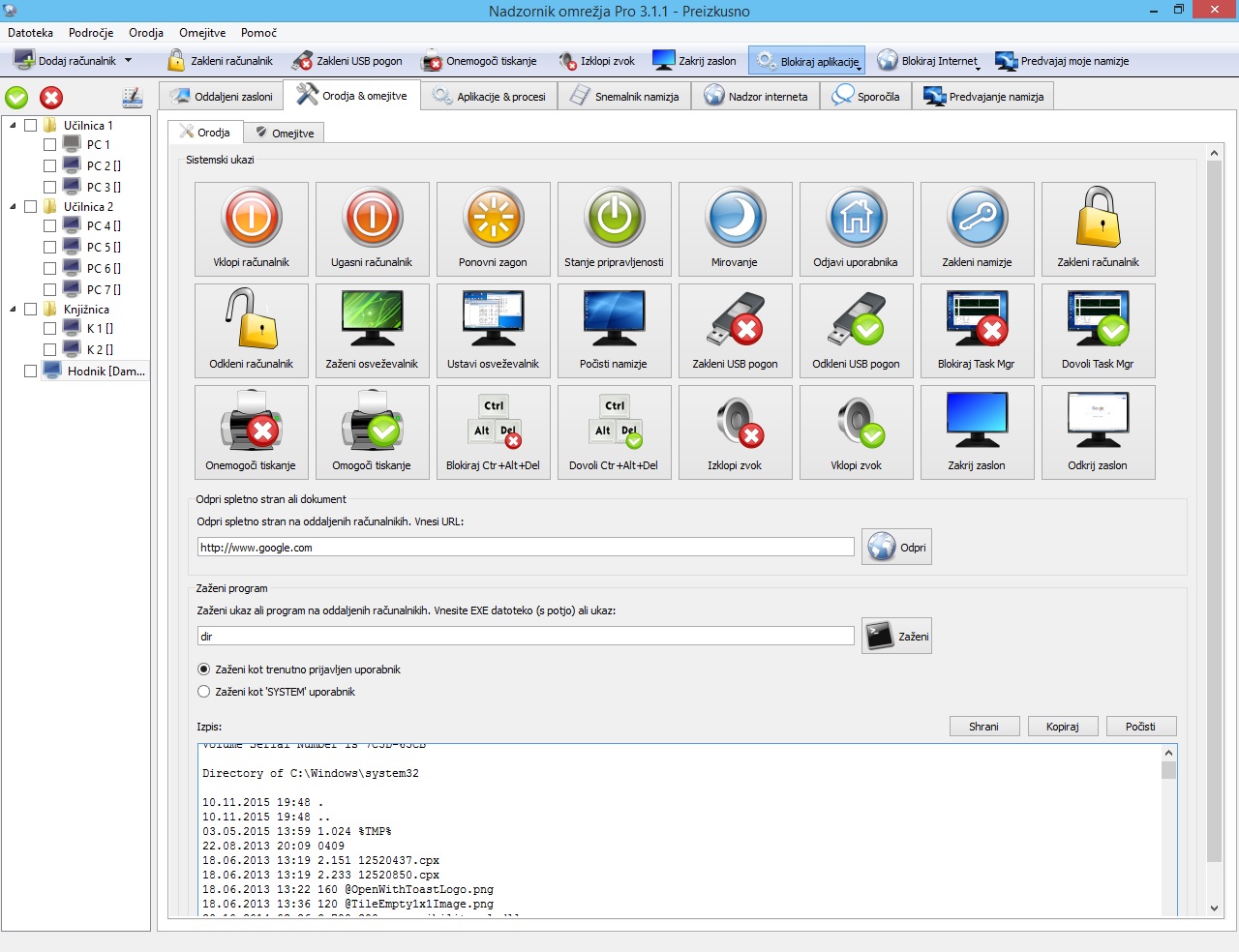The image size is (1239, 952).
Task: Click the Mirovanje moon icon
Action: click(735, 219)
